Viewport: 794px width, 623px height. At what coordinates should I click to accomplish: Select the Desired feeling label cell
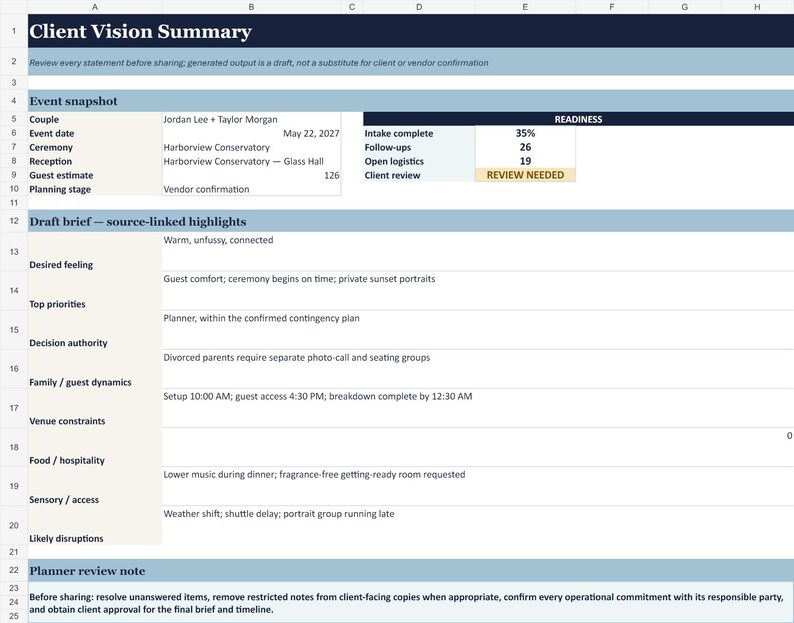click(x=95, y=252)
